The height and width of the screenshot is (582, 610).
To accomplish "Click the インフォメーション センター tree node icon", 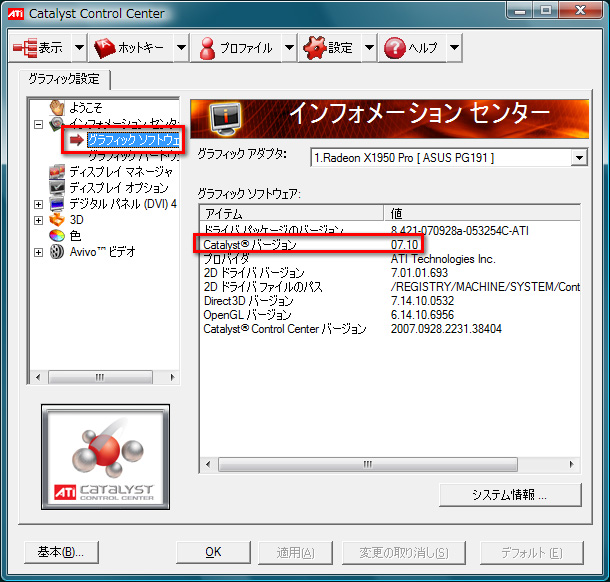I will tap(56, 124).
